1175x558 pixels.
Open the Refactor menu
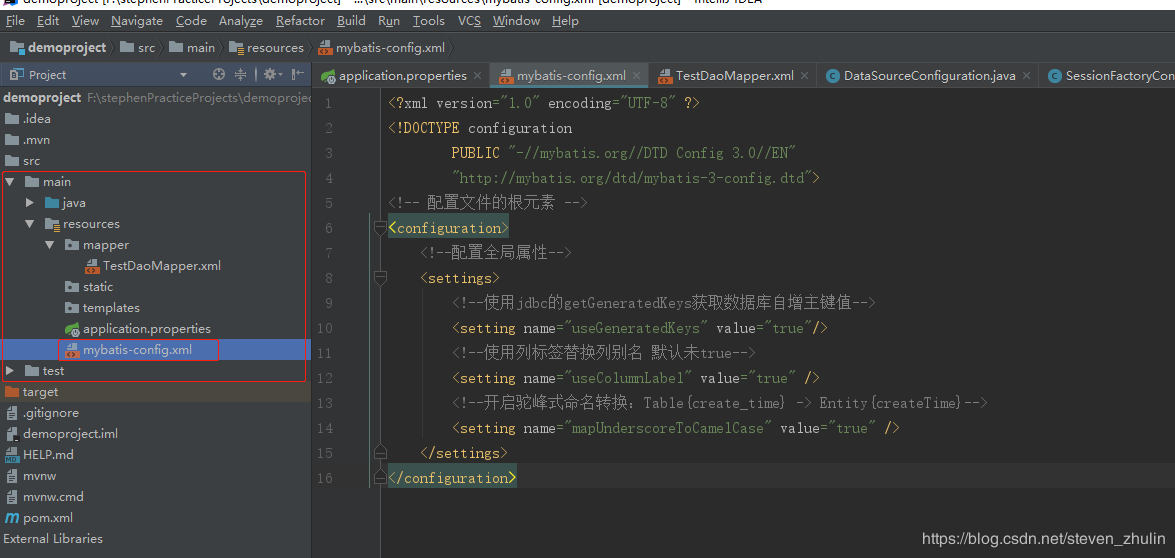300,20
